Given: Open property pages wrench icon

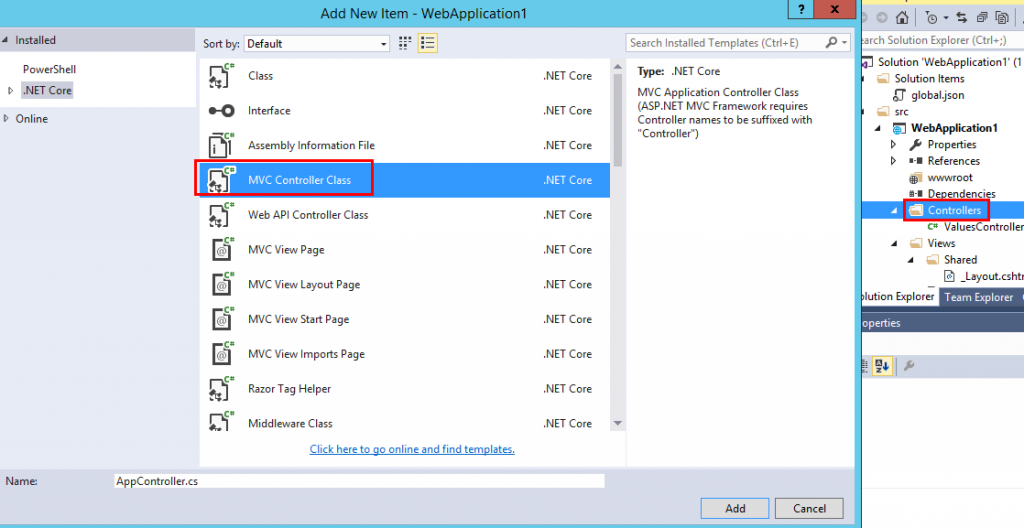Looking at the screenshot, I should click(908, 366).
